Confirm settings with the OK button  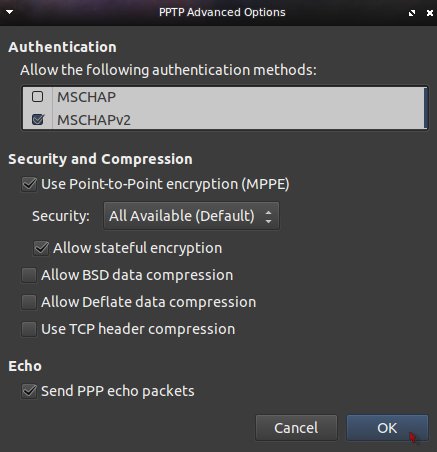387,428
